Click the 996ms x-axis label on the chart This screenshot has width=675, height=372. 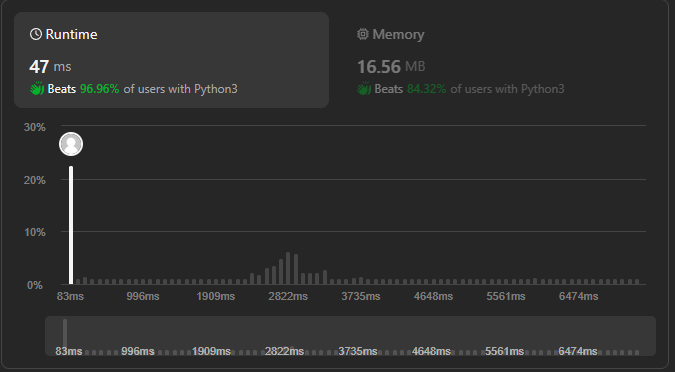pos(143,296)
